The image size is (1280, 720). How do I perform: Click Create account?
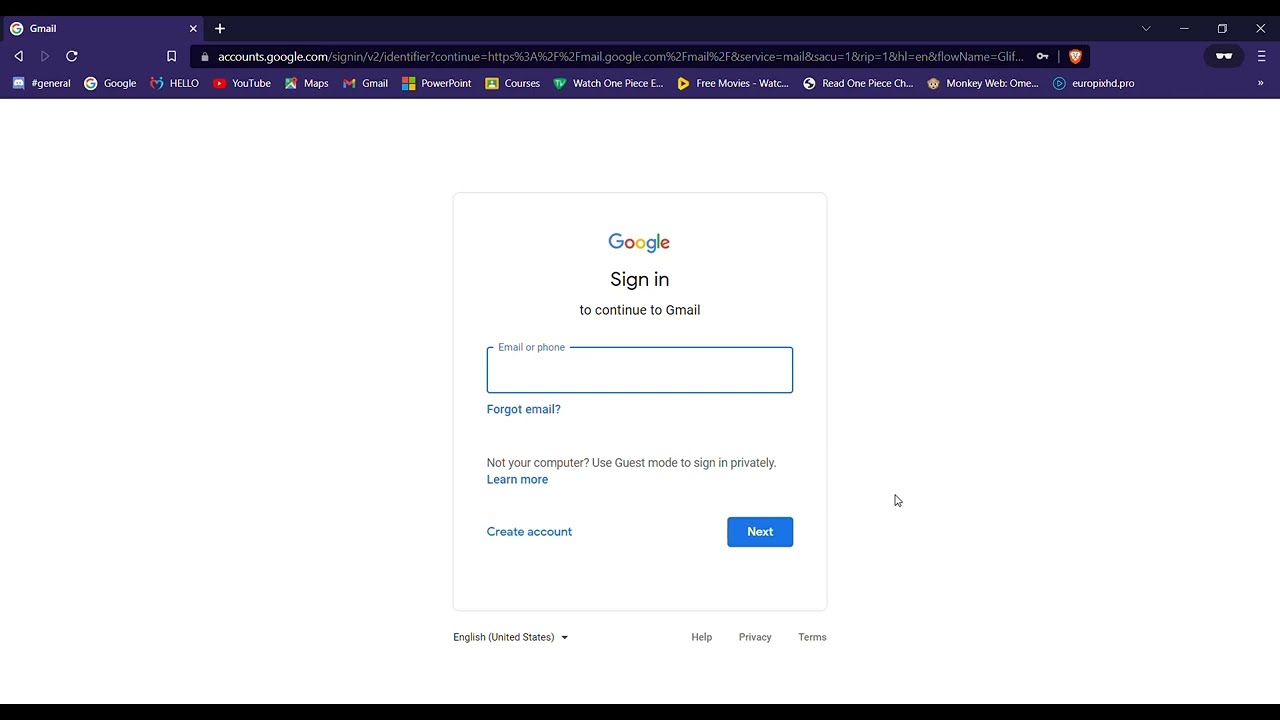[x=529, y=532]
